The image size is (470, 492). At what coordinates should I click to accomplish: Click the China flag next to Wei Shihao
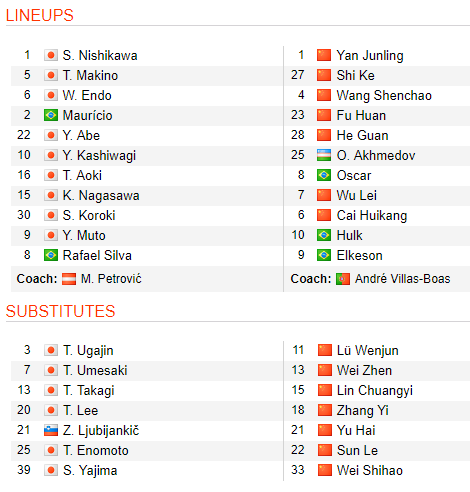point(325,471)
